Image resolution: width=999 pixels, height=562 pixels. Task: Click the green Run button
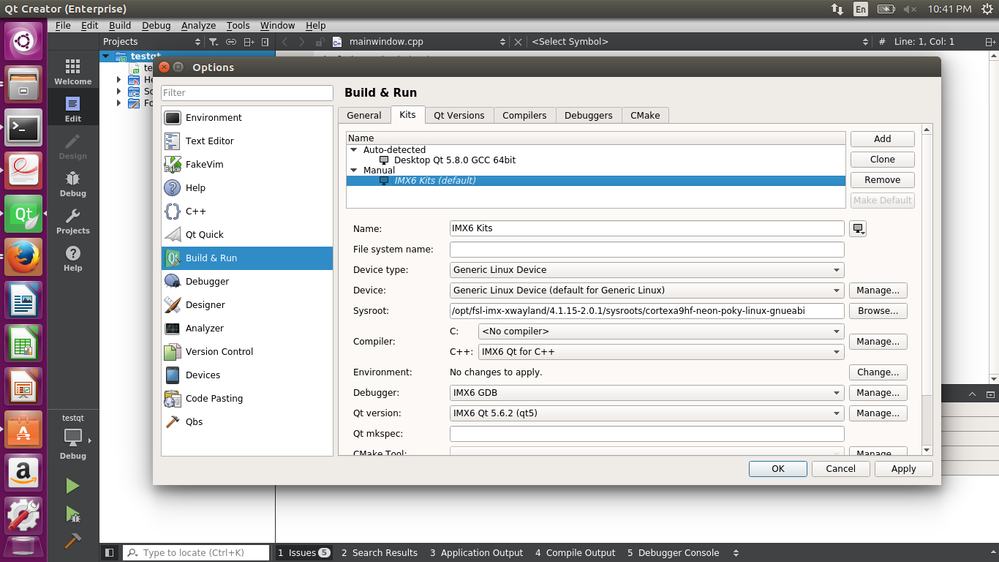(x=73, y=486)
